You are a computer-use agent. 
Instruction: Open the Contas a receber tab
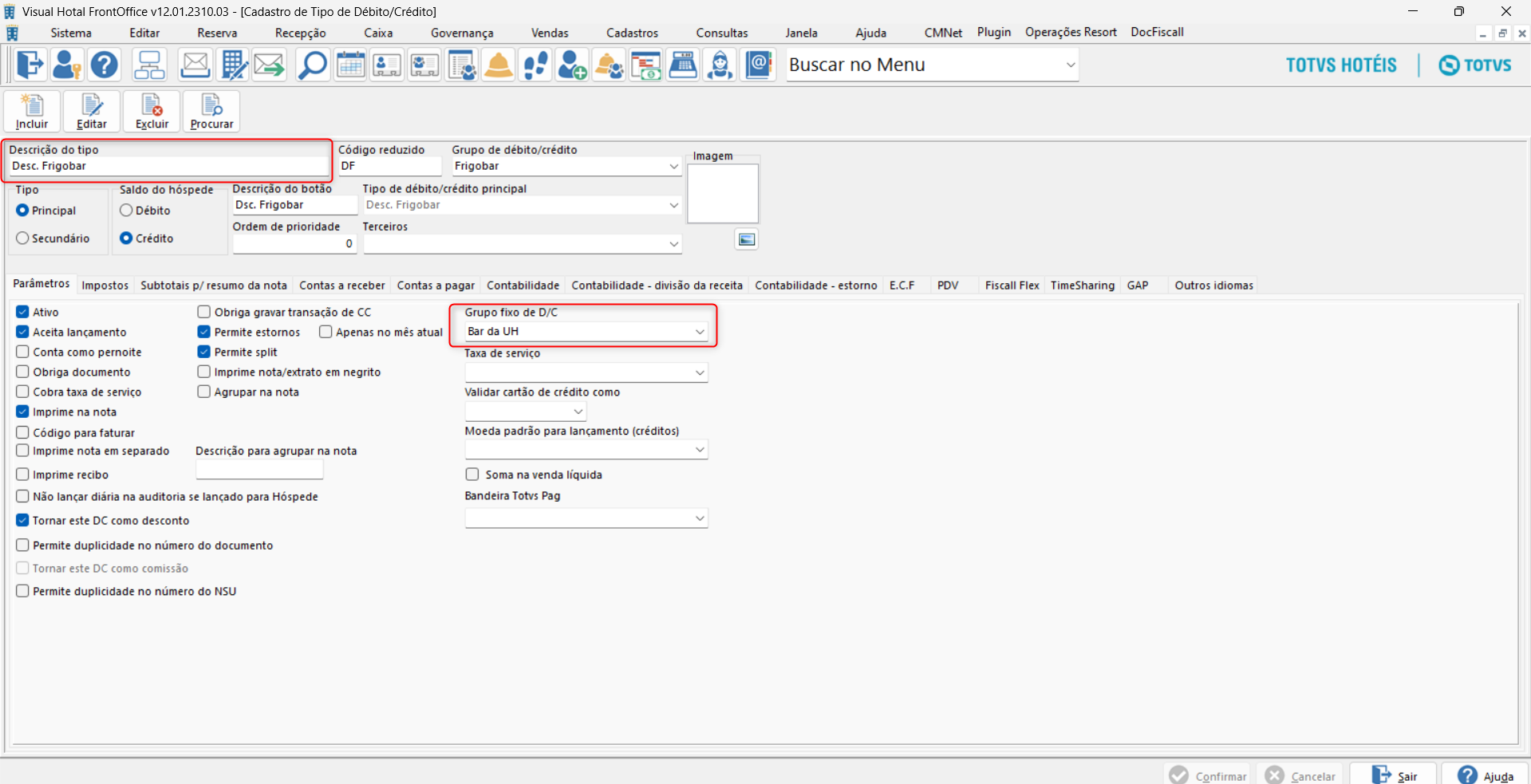(x=342, y=286)
